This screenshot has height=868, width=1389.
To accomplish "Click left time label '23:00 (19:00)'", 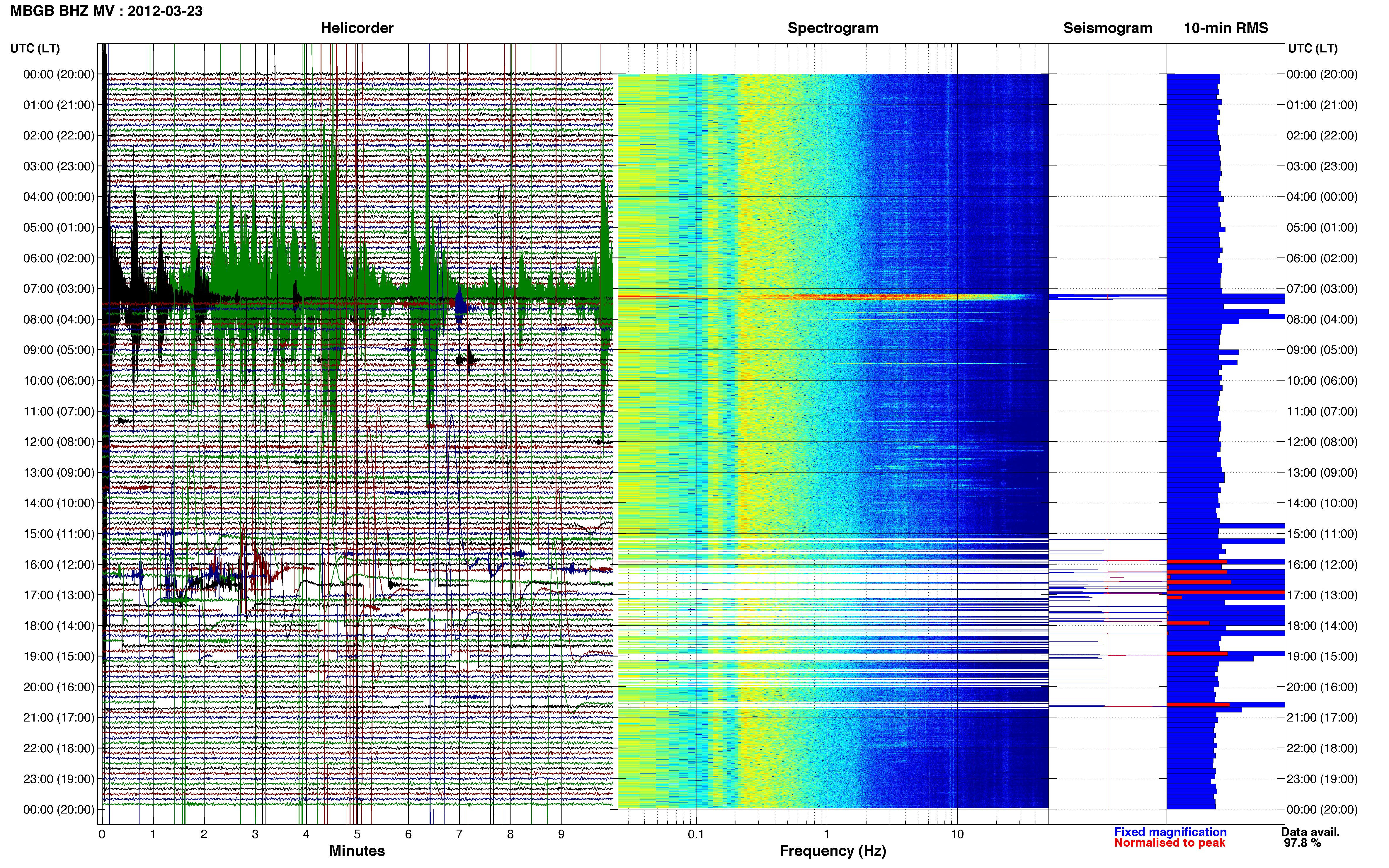I will coord(59,779).
